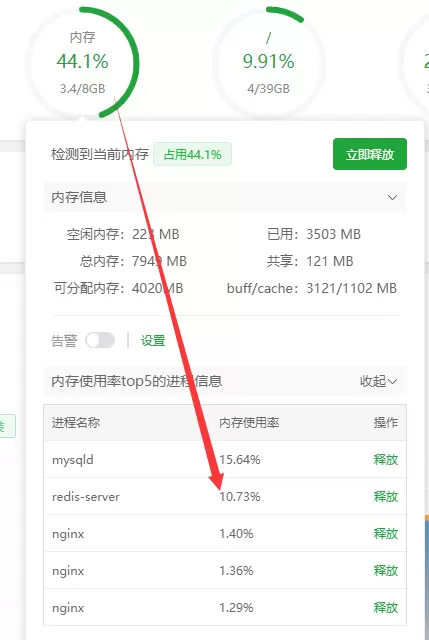Select the 已用 3503 MB value

click(x=333, y=234)
